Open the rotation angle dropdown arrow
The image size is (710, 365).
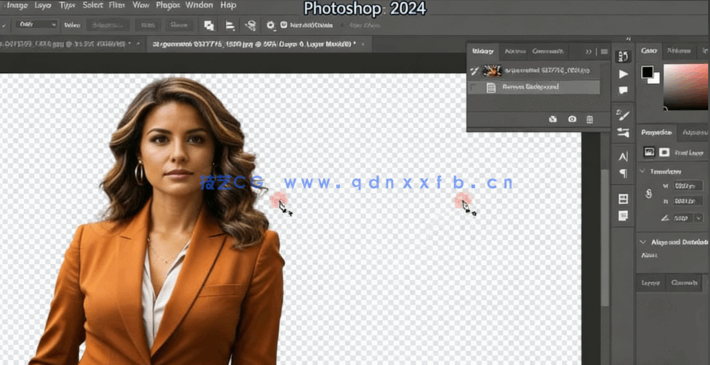(x=698, y=218)
